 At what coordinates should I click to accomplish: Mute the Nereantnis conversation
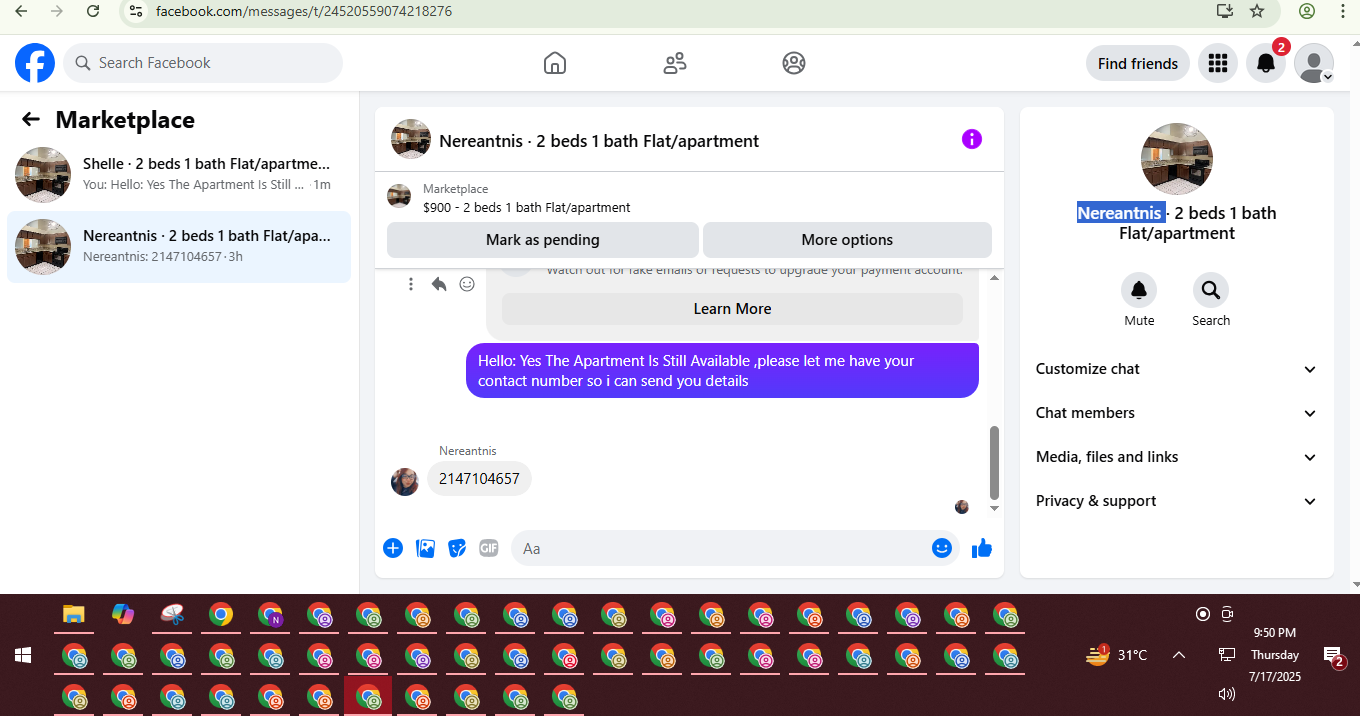coord(1139,290)
